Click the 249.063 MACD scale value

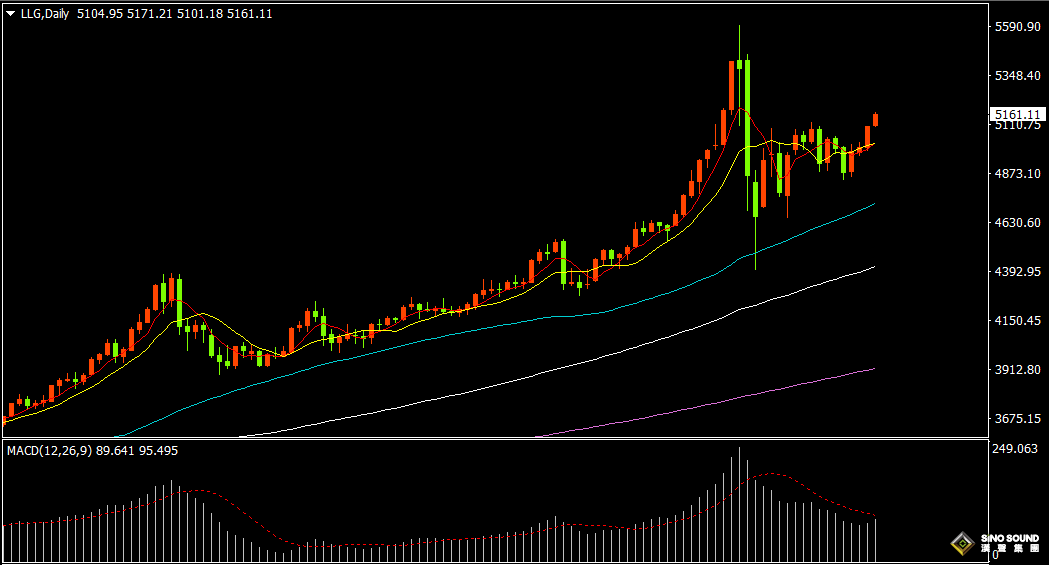[1014, 450]
